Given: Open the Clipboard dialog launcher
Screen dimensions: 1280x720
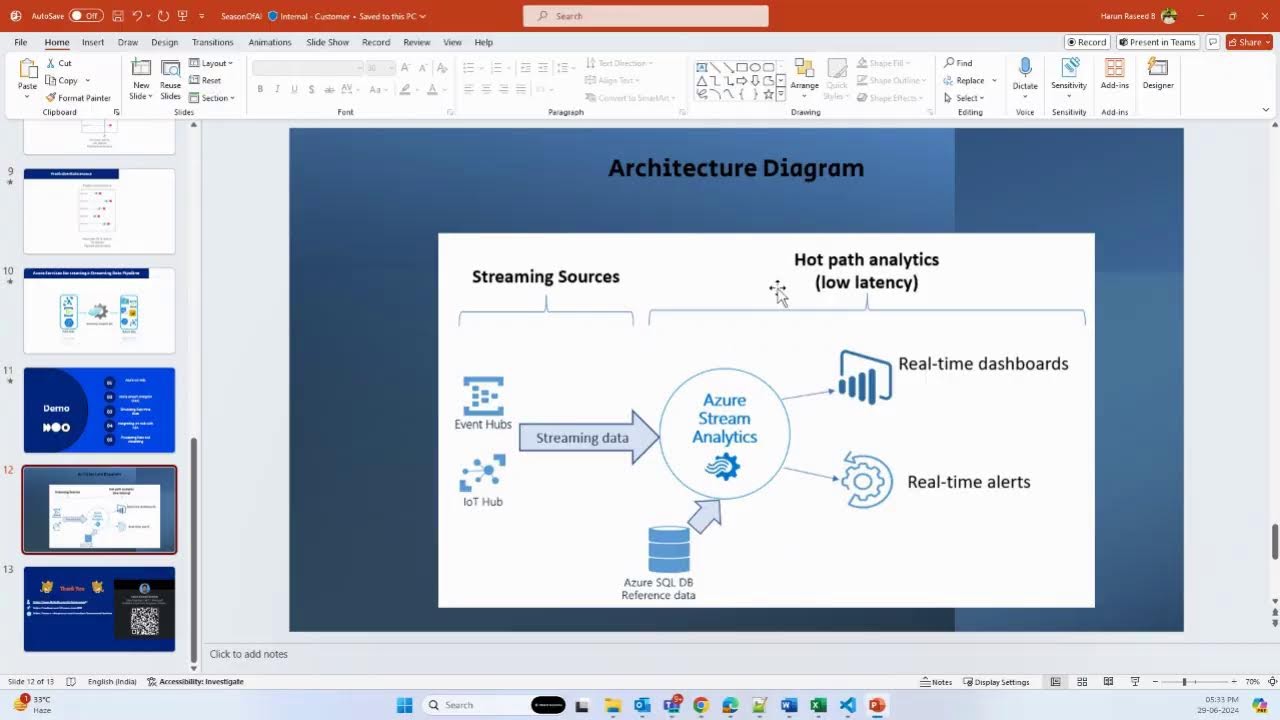Looking at the screenshot, I should [x=116, y=112].
